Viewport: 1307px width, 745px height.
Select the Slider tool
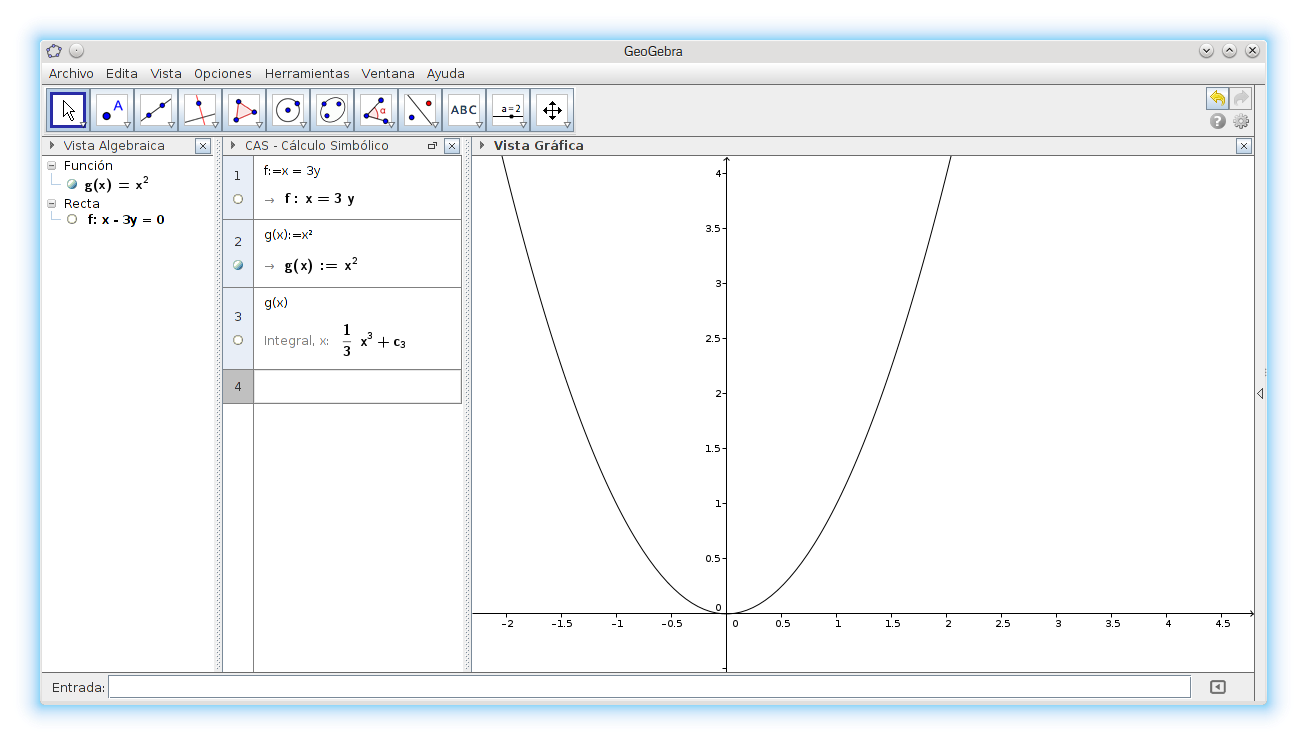point(508,110)
